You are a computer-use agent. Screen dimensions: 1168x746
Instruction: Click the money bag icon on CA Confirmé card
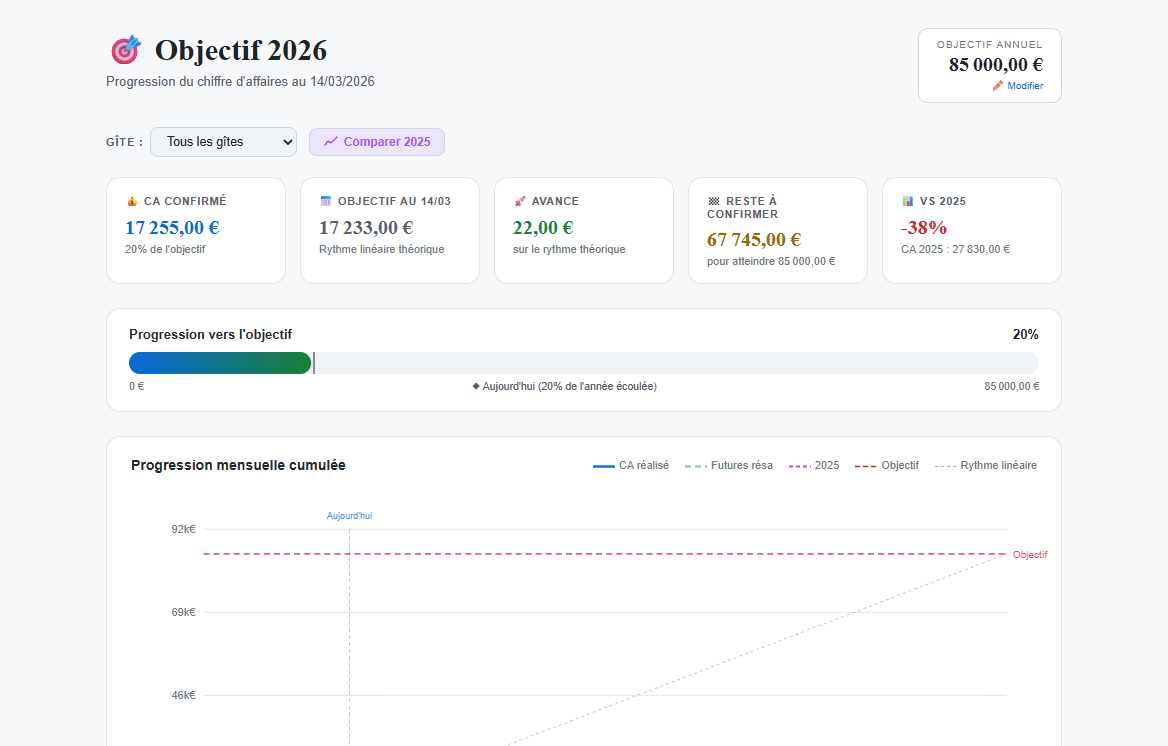point(132,201)
